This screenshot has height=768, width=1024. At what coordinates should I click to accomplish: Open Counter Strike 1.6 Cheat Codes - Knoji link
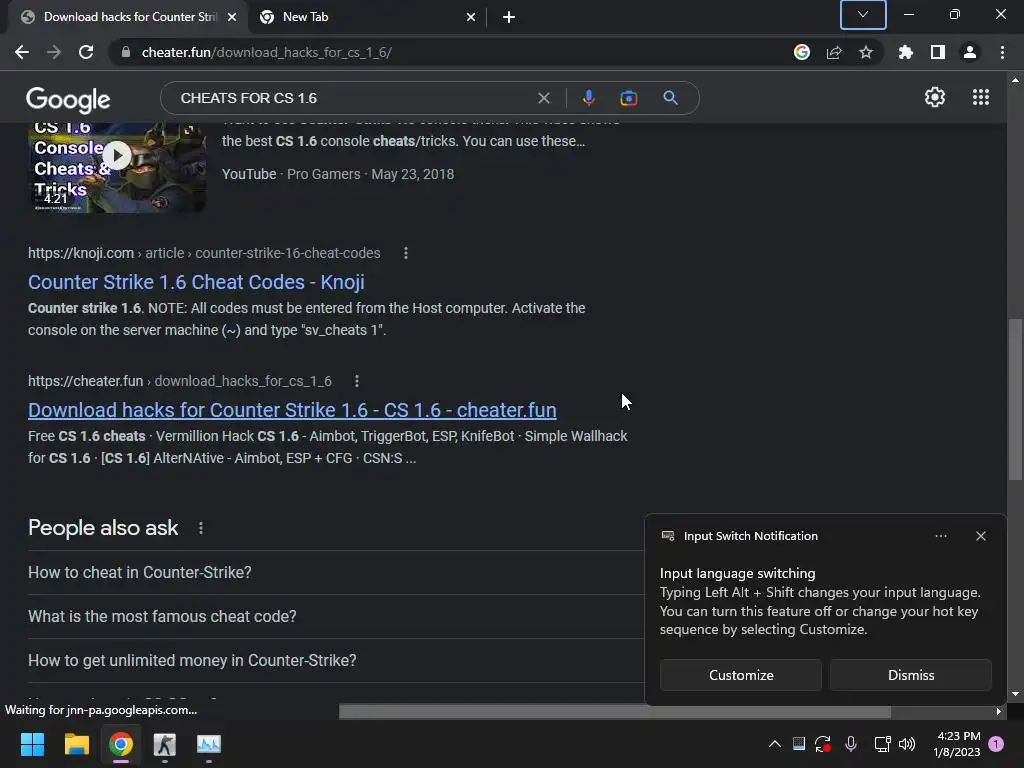[x=196, y=282]
